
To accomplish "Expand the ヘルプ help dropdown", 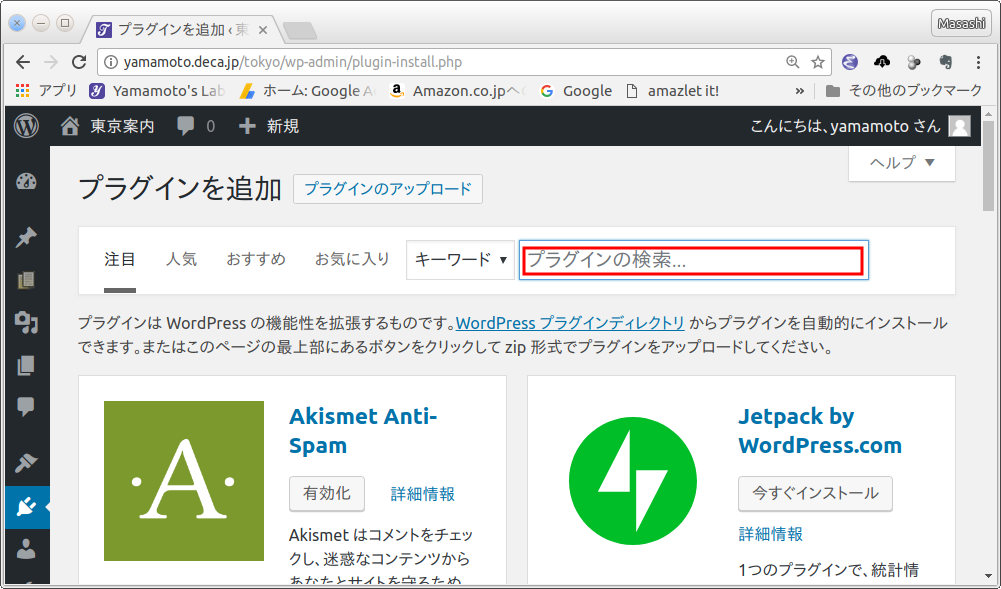I will [902, 163].
